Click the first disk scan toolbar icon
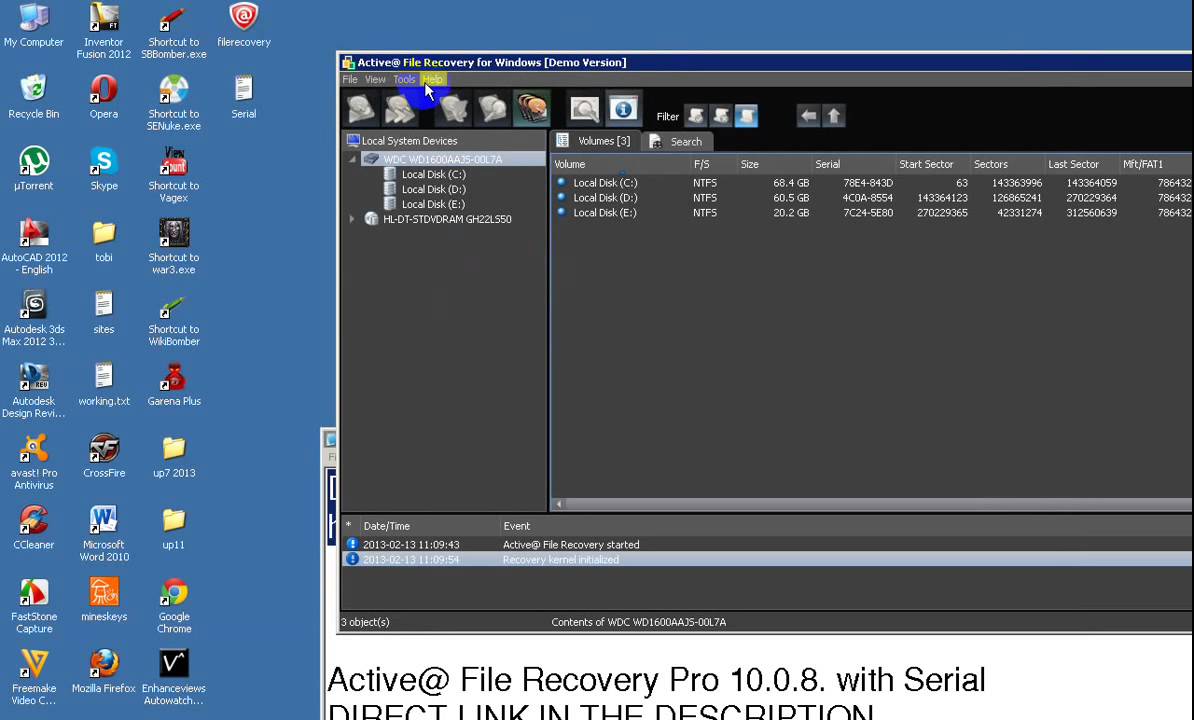Viewport: 1194px width, 720px height. 361,109
